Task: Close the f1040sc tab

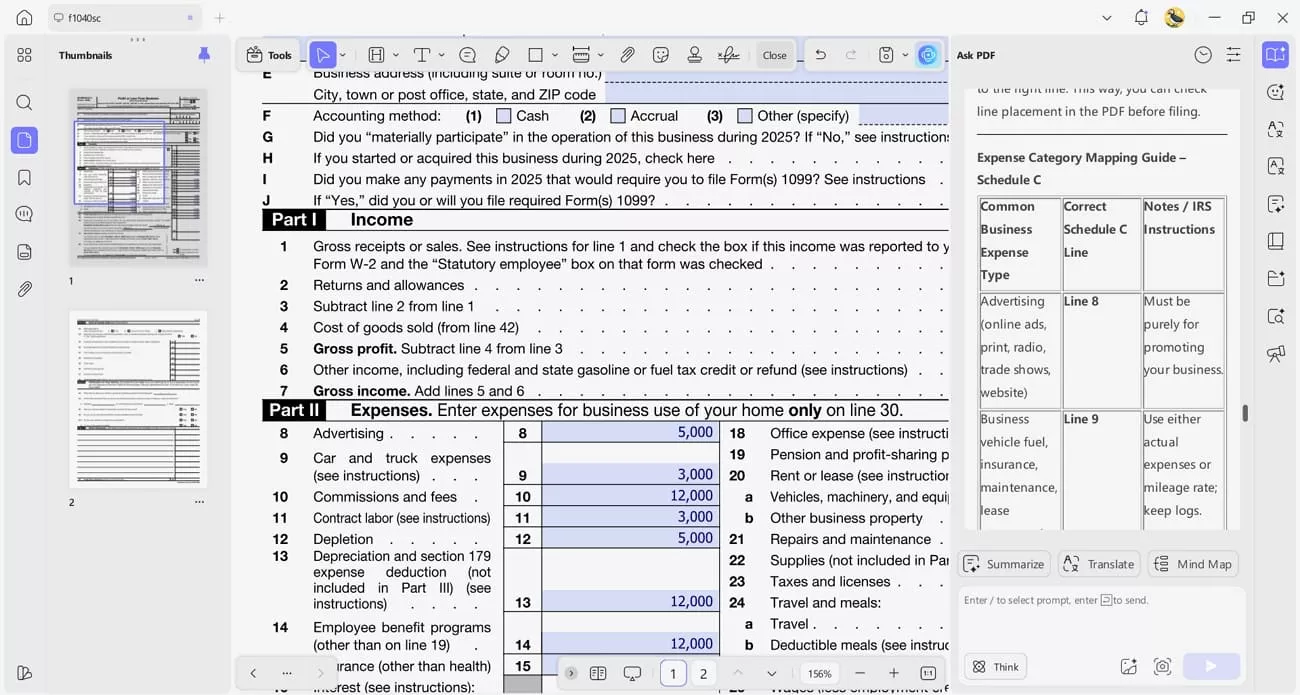Action: point(190,18)
